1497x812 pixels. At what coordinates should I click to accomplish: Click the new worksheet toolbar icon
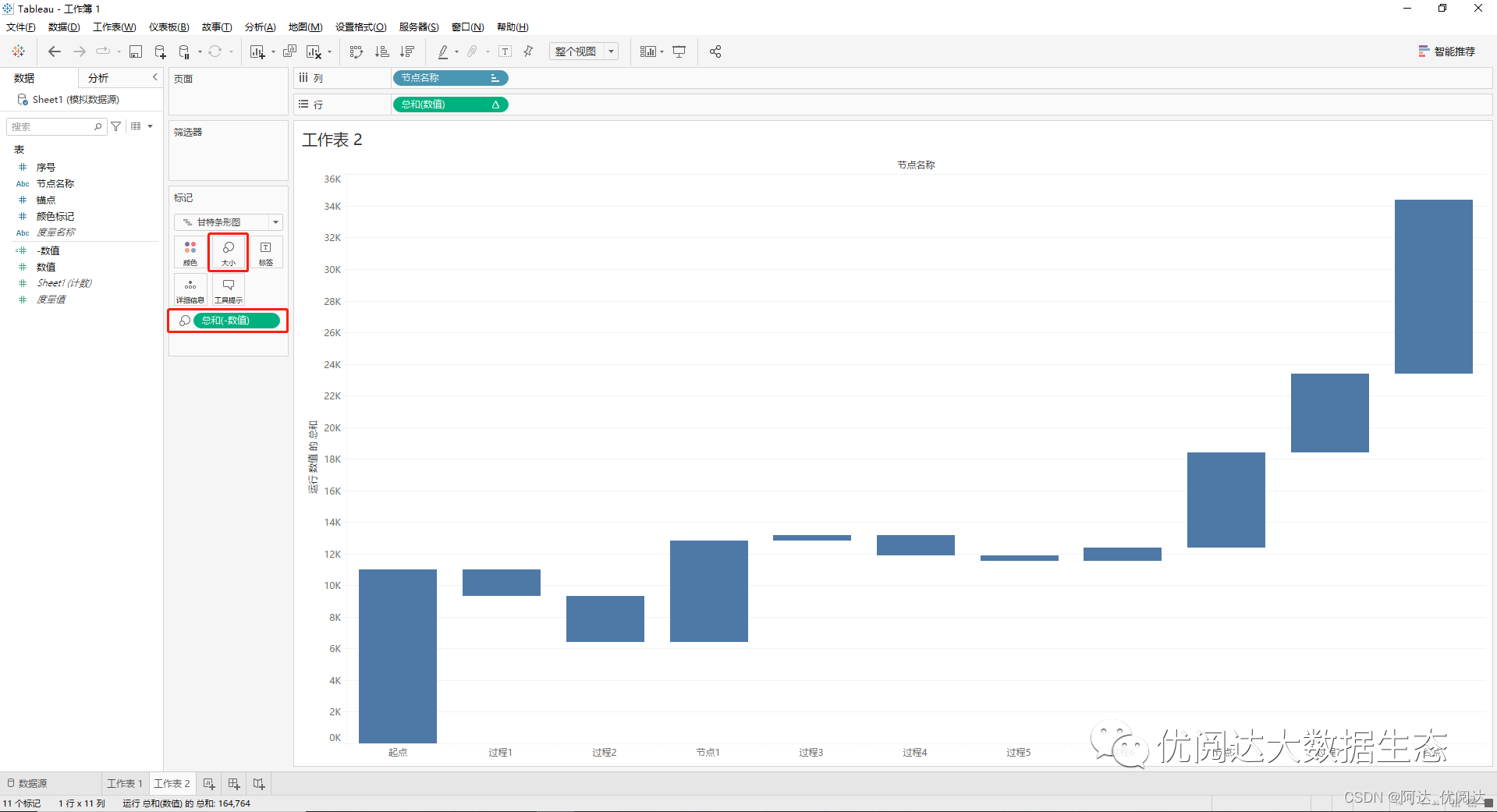pyautogui.click(x=257, y=51)
